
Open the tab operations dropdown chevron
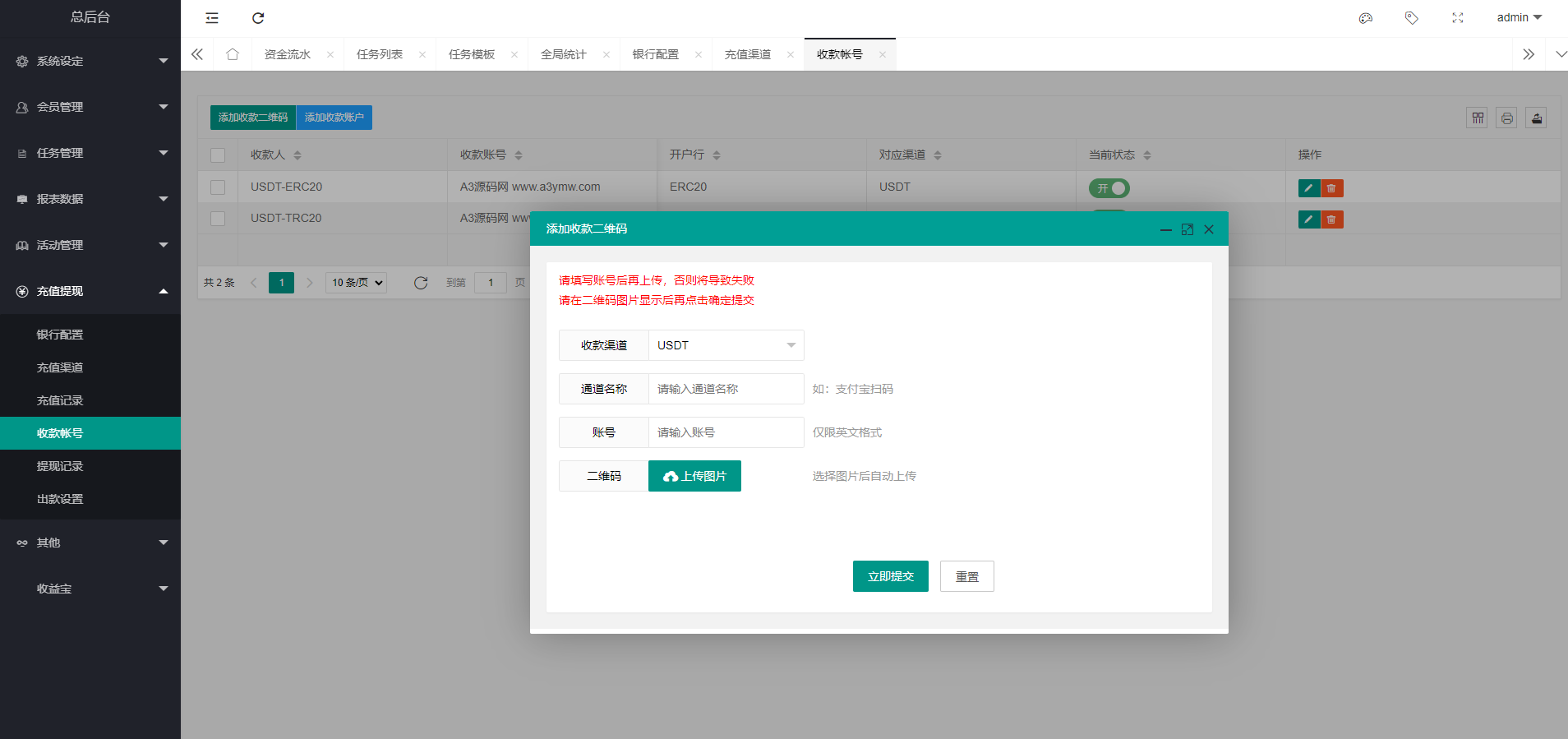[x=1561, y=54]
